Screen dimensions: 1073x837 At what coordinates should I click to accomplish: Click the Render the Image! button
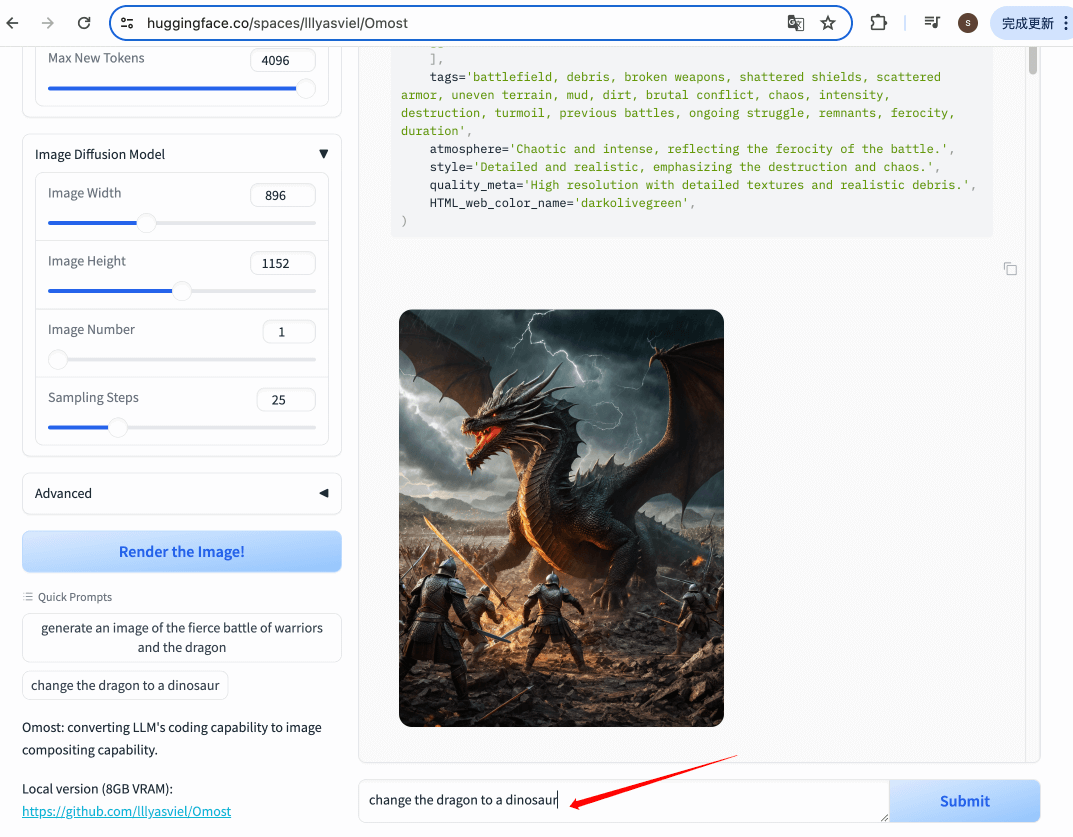click(182, 552)
